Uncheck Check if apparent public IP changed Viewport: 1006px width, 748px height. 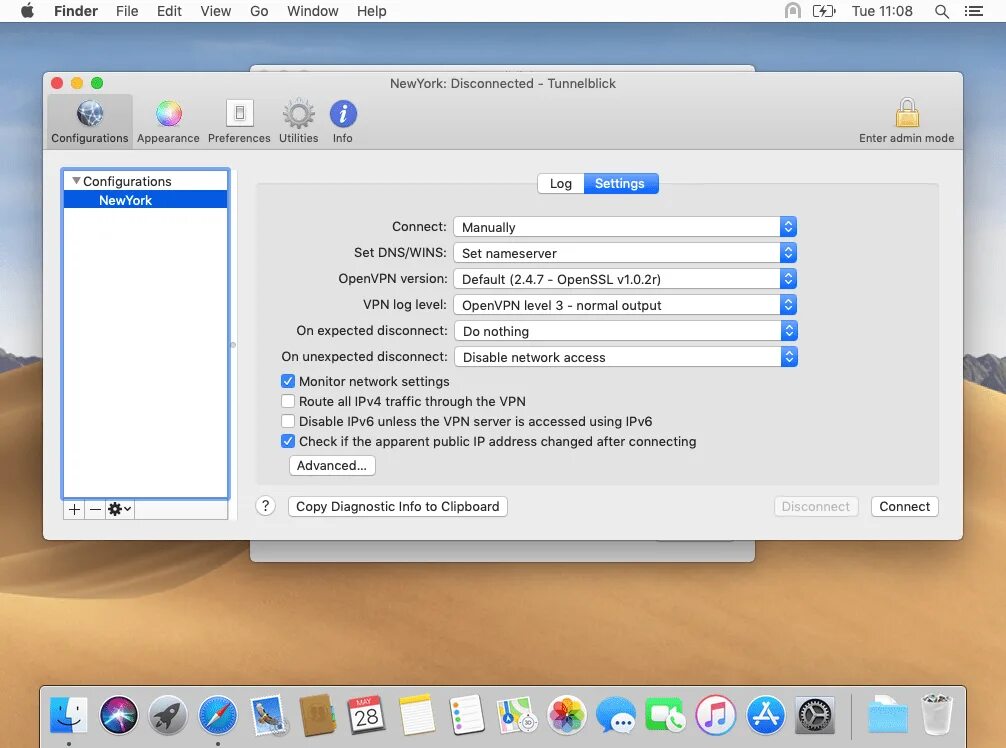point(288,441)
